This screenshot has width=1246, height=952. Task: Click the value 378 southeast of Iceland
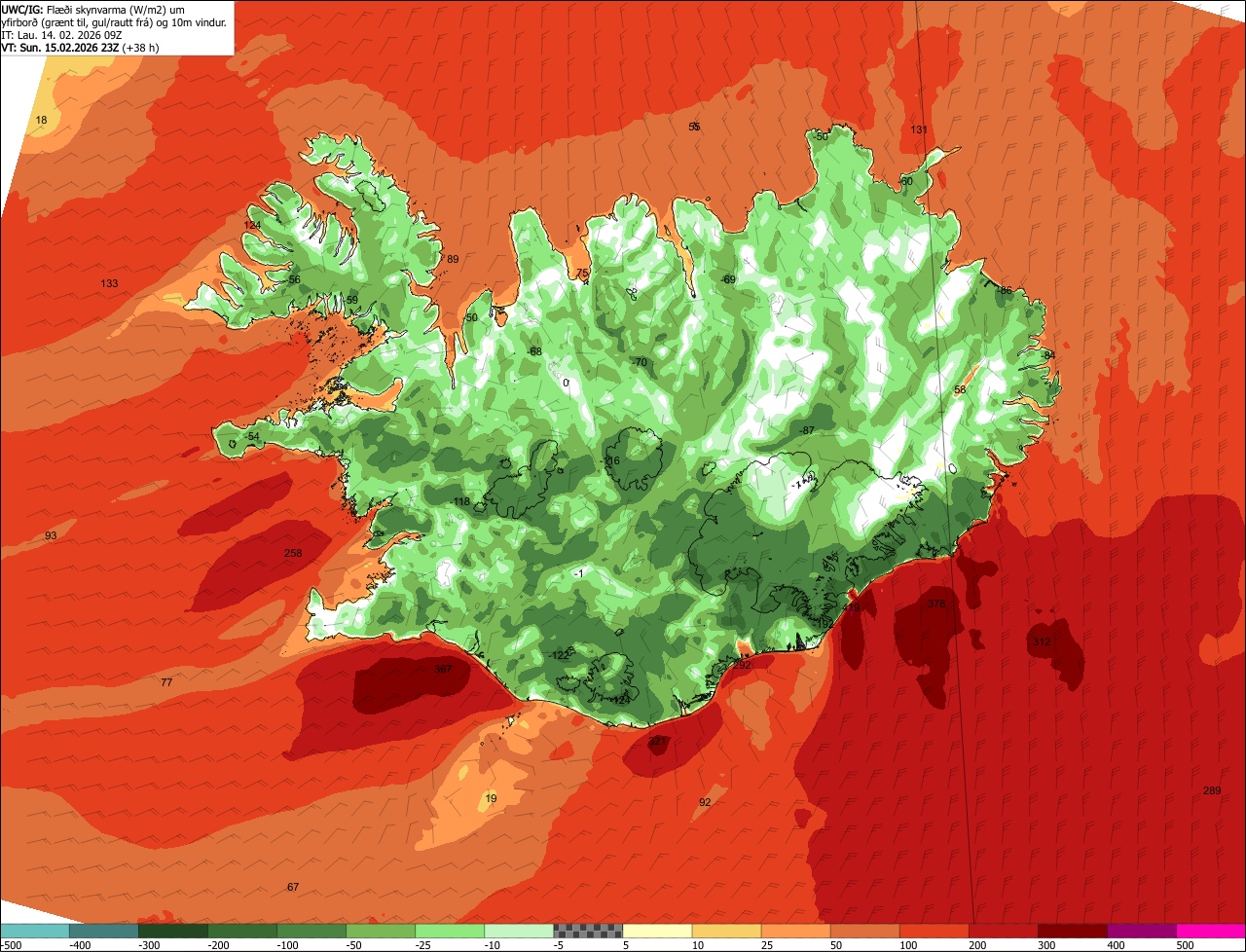936,604
